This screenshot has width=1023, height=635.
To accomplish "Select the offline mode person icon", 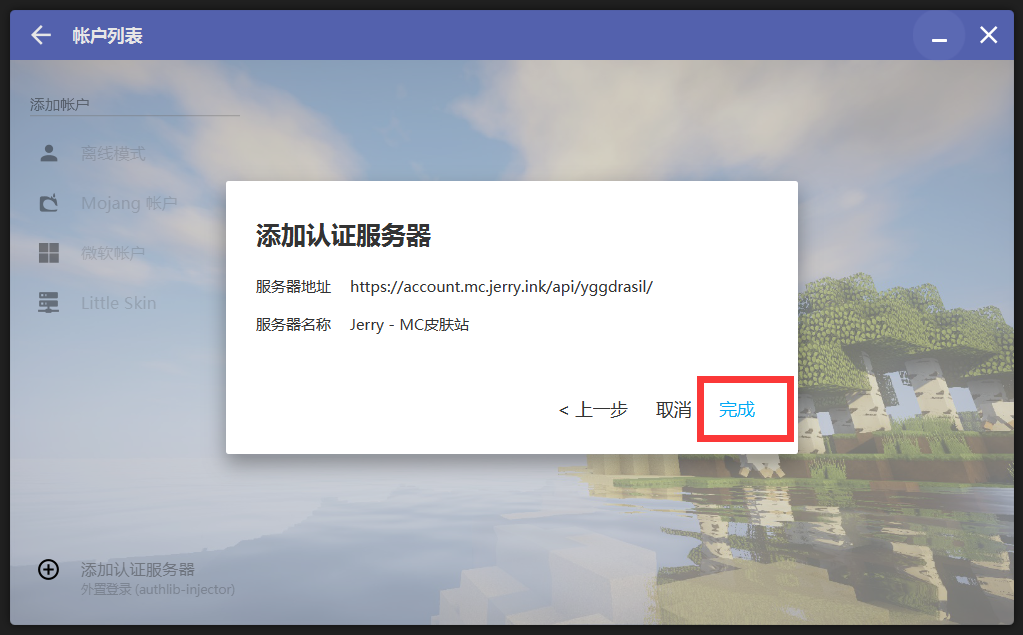I will (48, 153).
